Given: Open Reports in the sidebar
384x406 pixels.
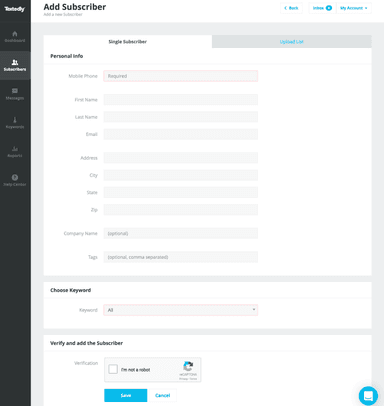Looking at the screenshot, I should click(x=15, y=151).
